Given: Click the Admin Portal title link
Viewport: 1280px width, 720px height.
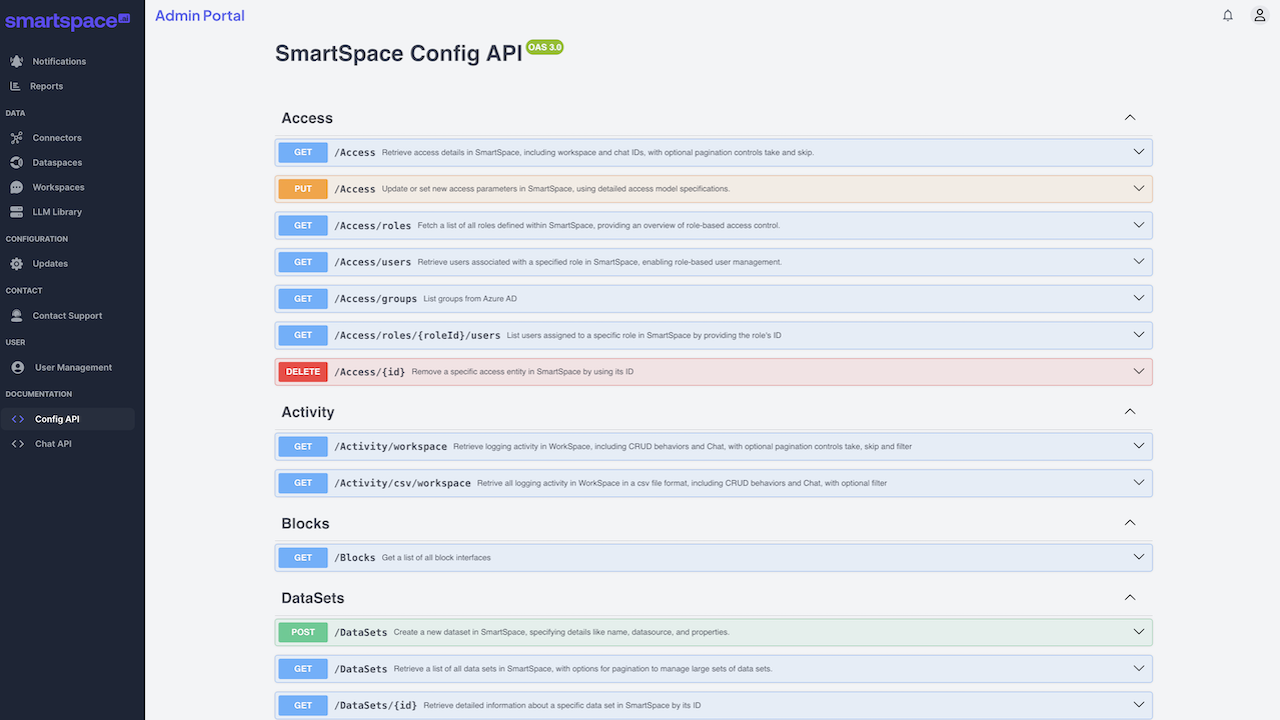Looking at the screenshot, I should pos(200,15).
